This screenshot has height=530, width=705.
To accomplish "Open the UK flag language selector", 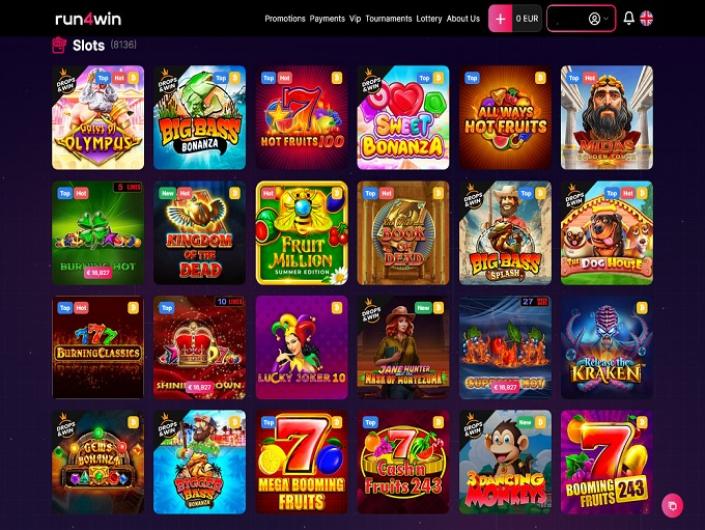I will click(647, 18).
